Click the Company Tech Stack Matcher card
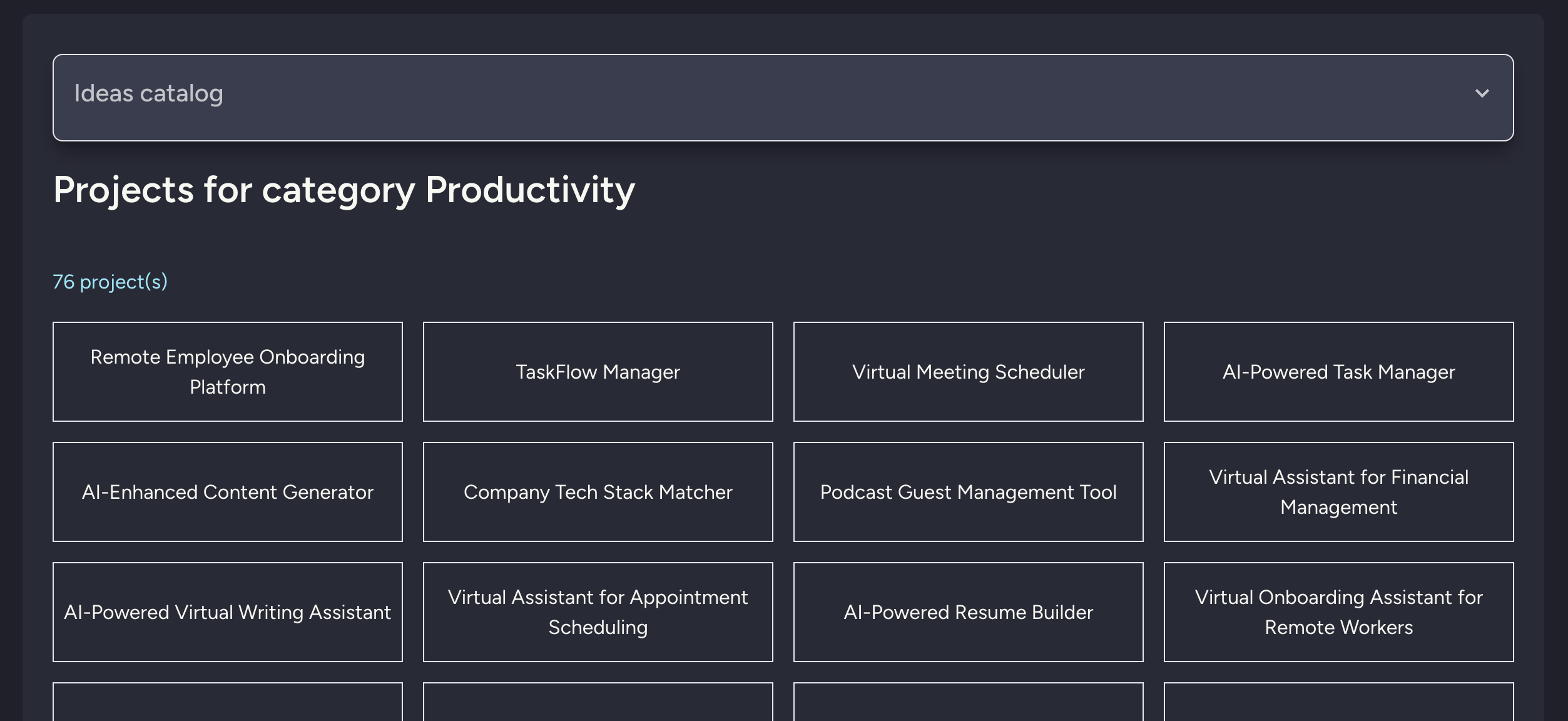This screenshot has width=1568, height=721. [x=598, y=493]
